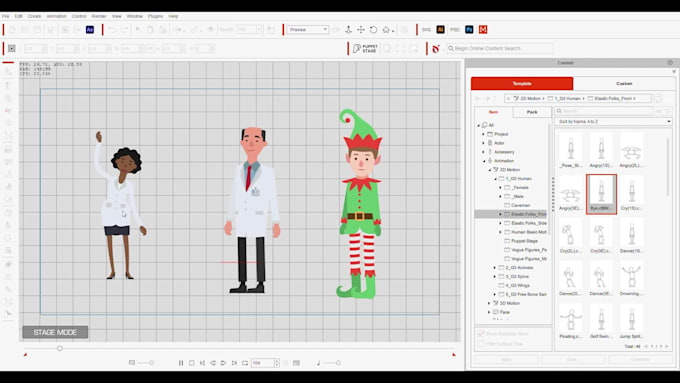
Task: Click the music note volume icon
Action: (x=318, y=363)
